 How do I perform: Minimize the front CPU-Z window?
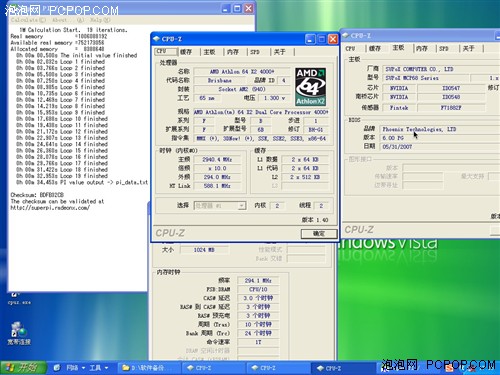pyautogui.click(x=310, y=39)
